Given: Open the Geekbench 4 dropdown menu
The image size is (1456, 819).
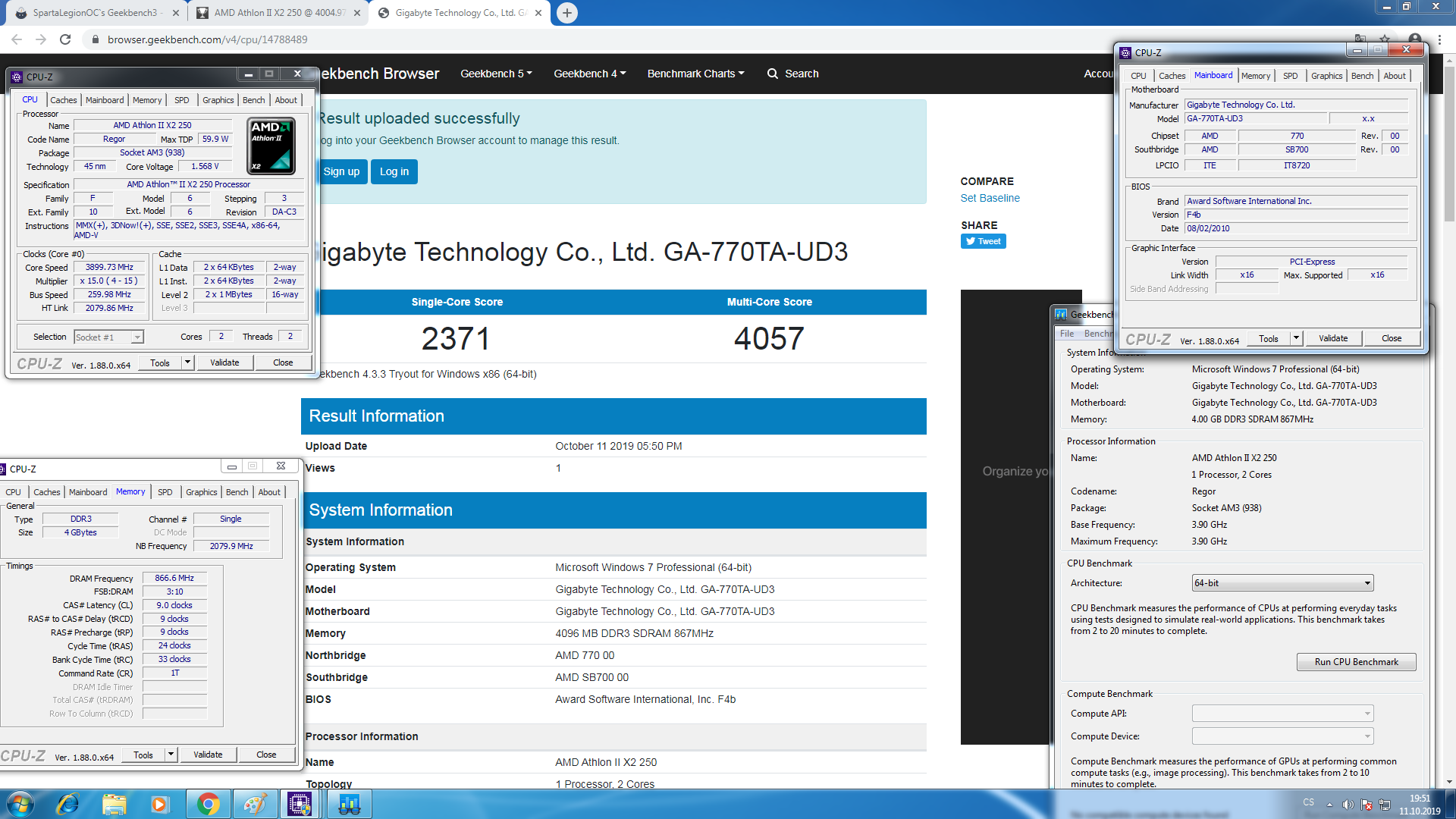Looking at the screenshot, I should pyautogui.click(x=589, y=74).
